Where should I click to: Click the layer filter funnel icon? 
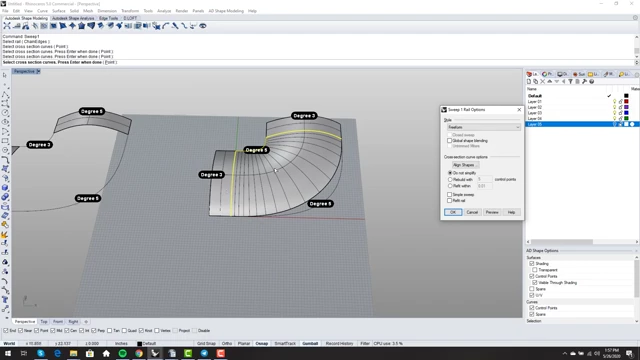(570, 82)
